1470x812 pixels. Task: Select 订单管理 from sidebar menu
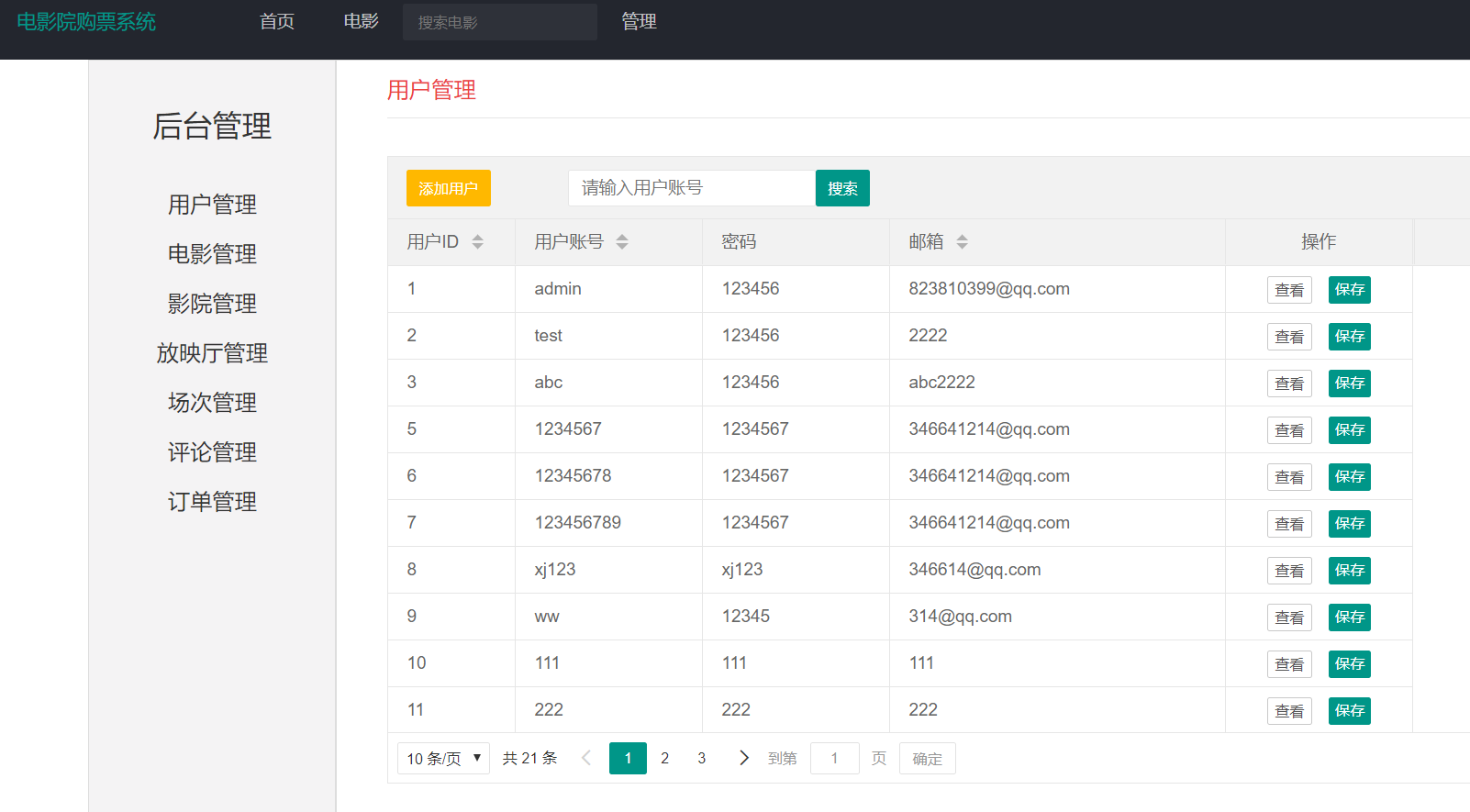(212, 502)
